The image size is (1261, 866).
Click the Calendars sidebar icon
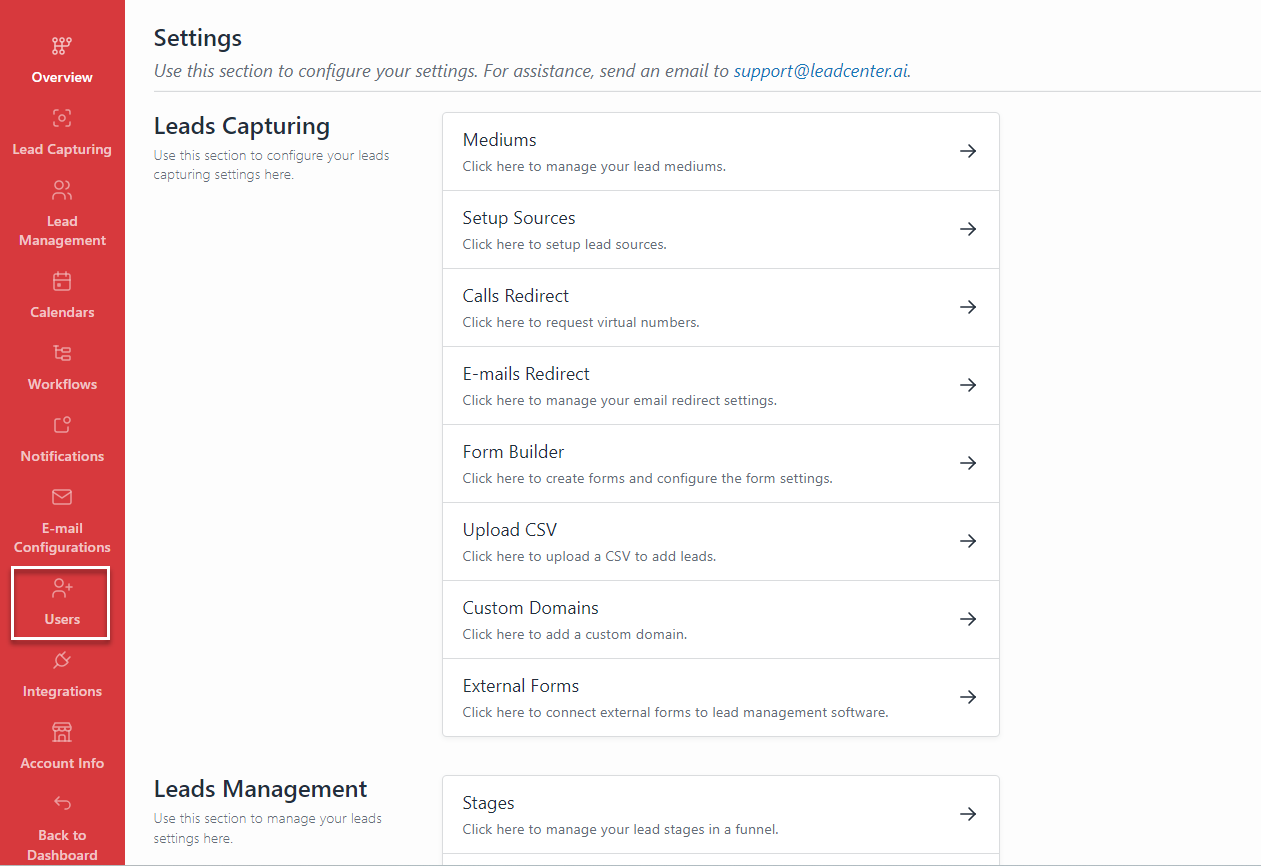point(62,281)
